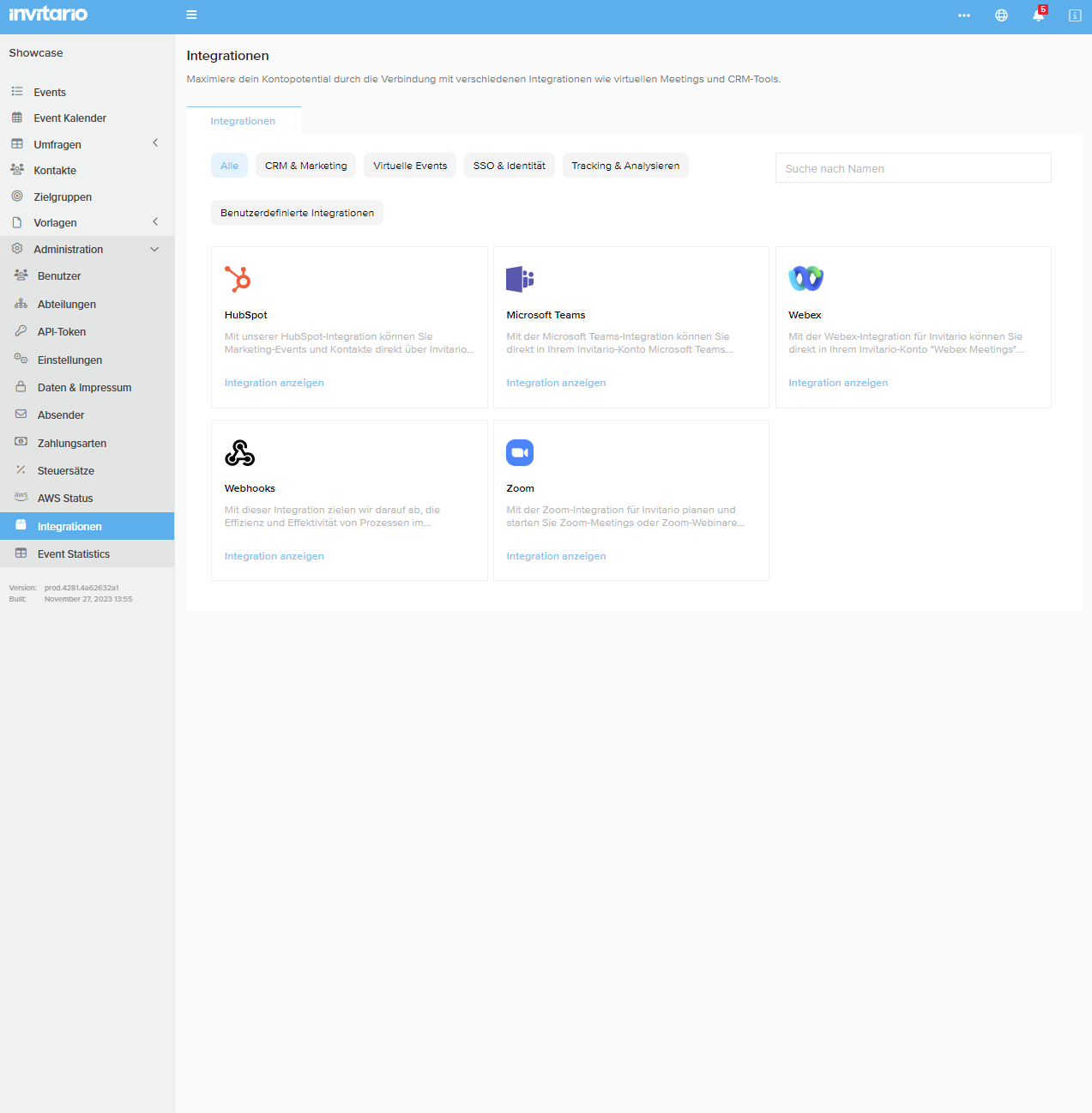Filter by CRM & Marketing
Screen dimensions: 1092x1113
point(305,166)
